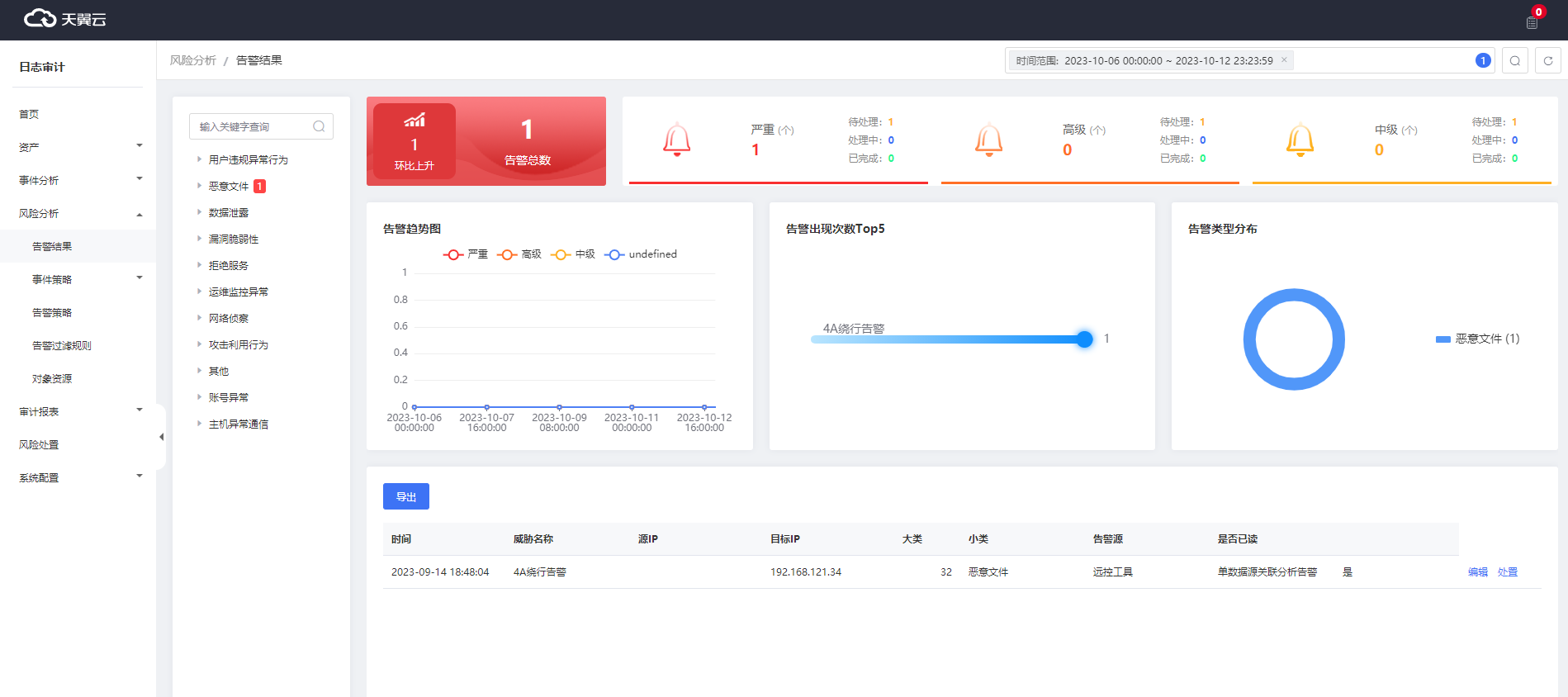The width and height of the screenshot is (1568, 697).
Task: Click the orange high-level alarm bell icon
Action: [988, 140]
